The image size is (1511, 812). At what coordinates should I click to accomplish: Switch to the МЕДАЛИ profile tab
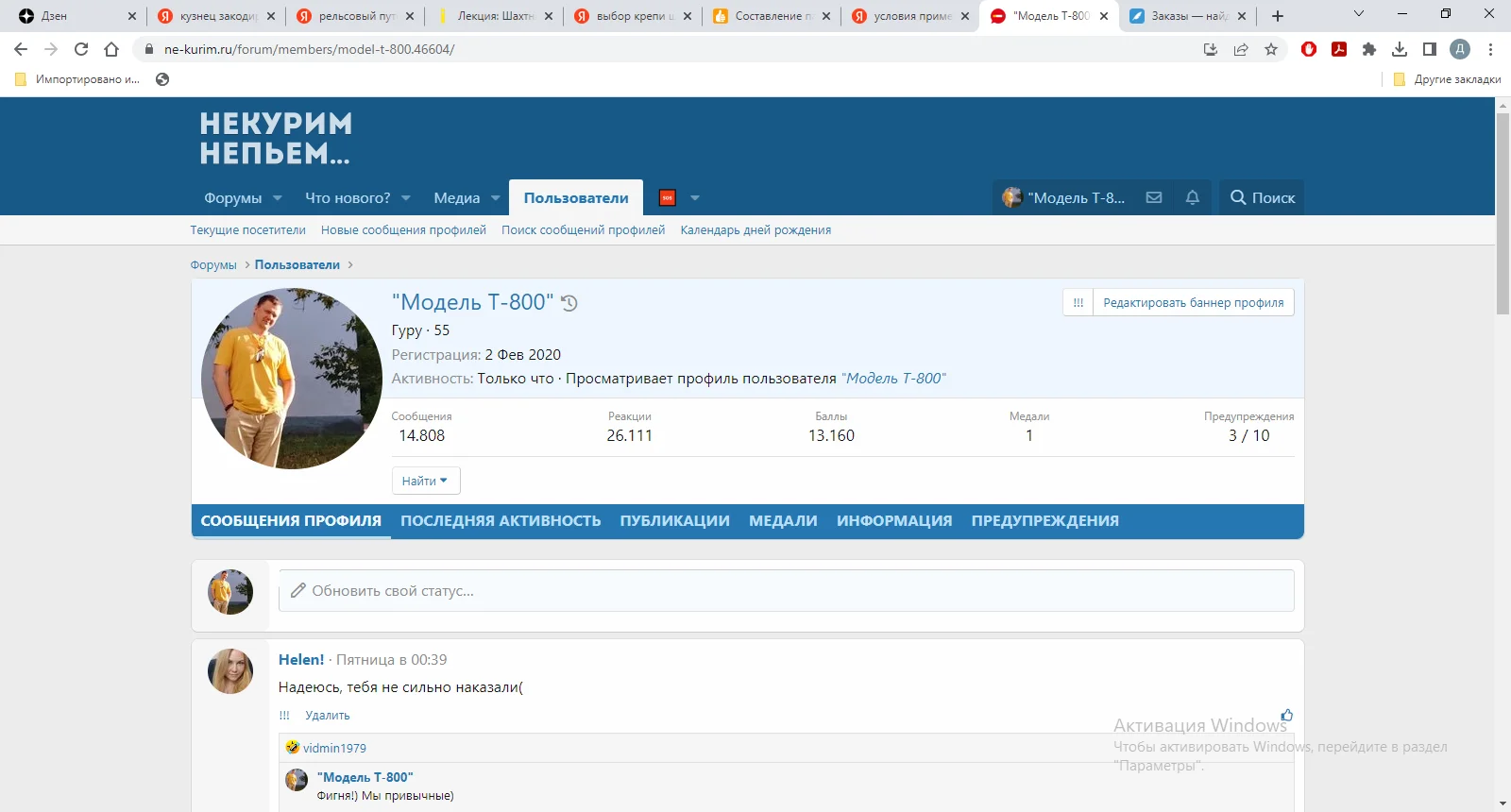[x=783, y=521]
